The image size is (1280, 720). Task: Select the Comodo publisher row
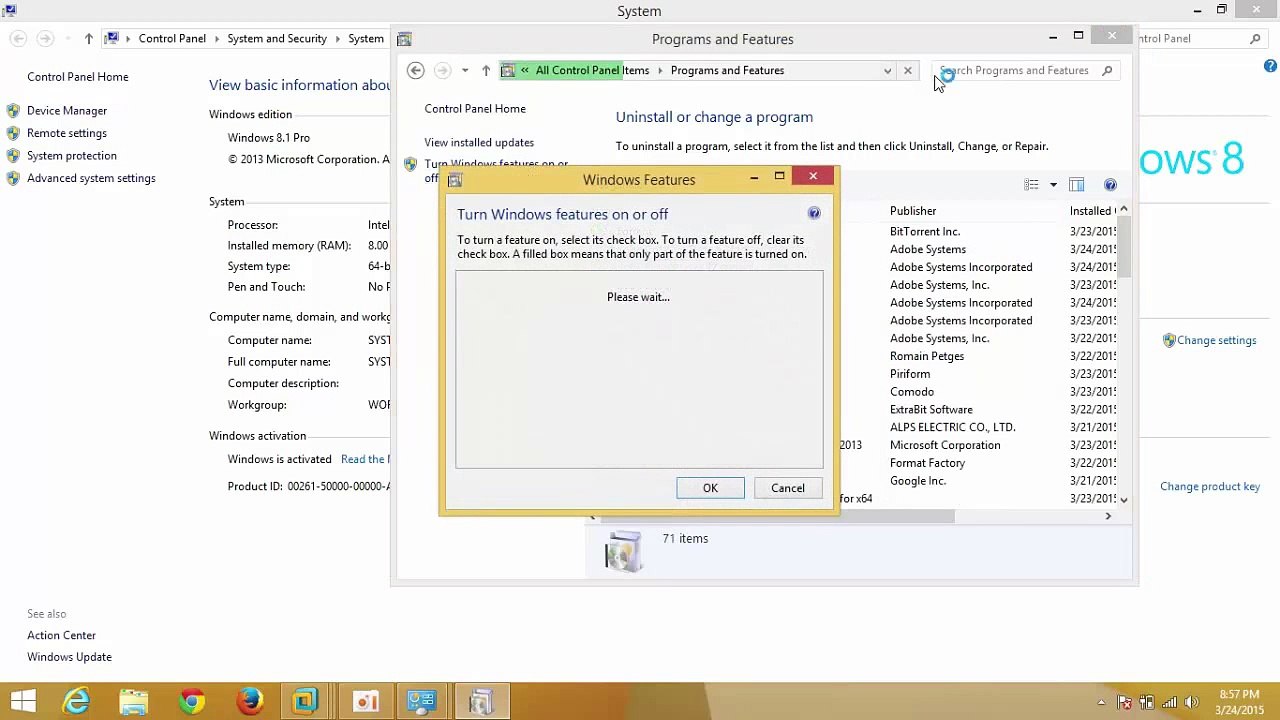912,392
